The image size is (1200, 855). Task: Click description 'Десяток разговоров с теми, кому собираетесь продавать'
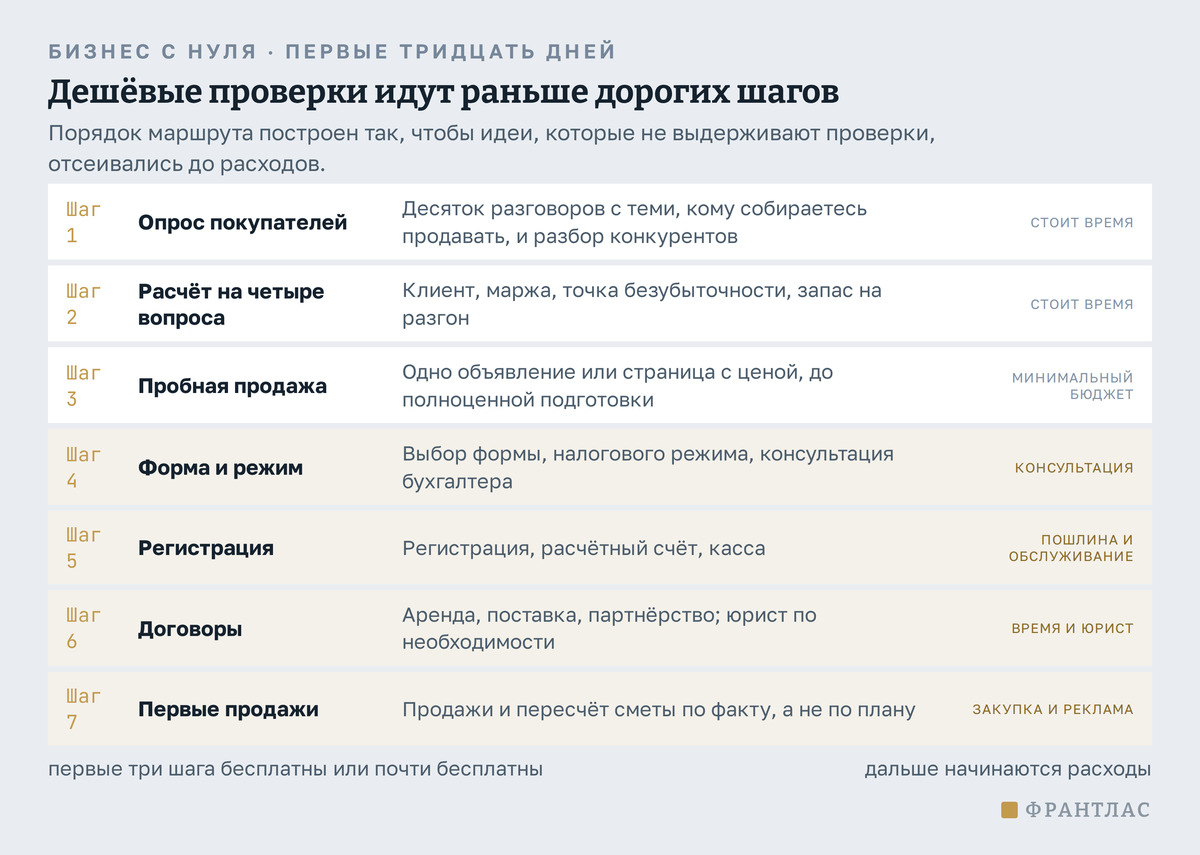click(635, 223)
